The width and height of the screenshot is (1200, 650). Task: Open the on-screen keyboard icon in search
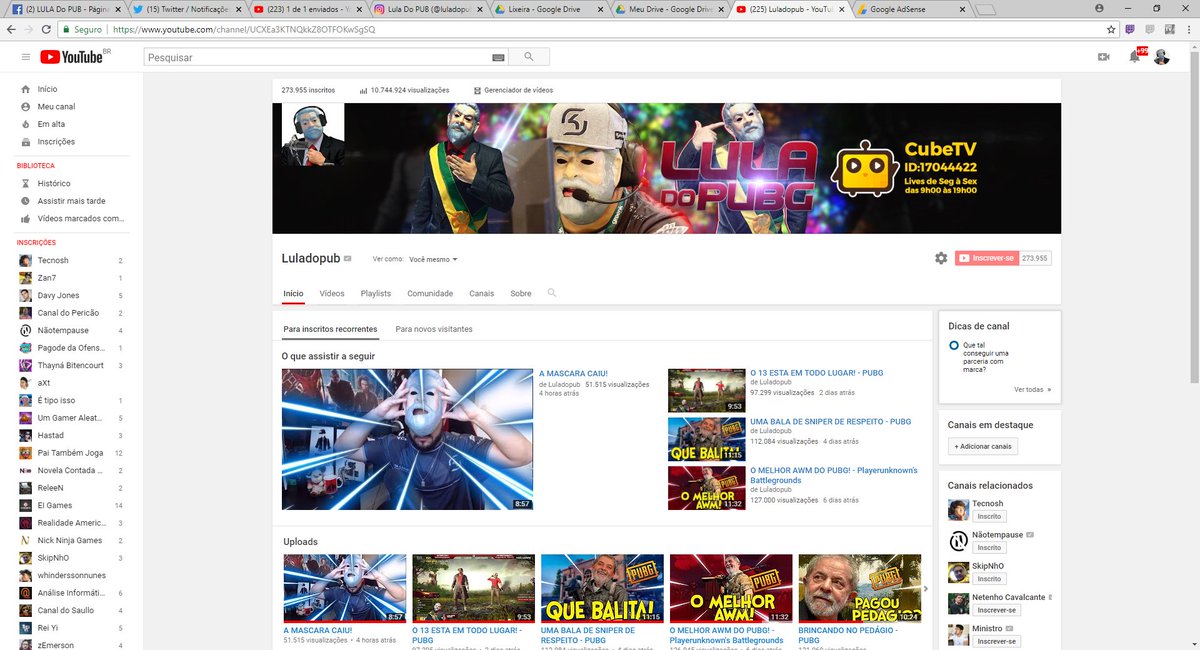click(498, 58)
